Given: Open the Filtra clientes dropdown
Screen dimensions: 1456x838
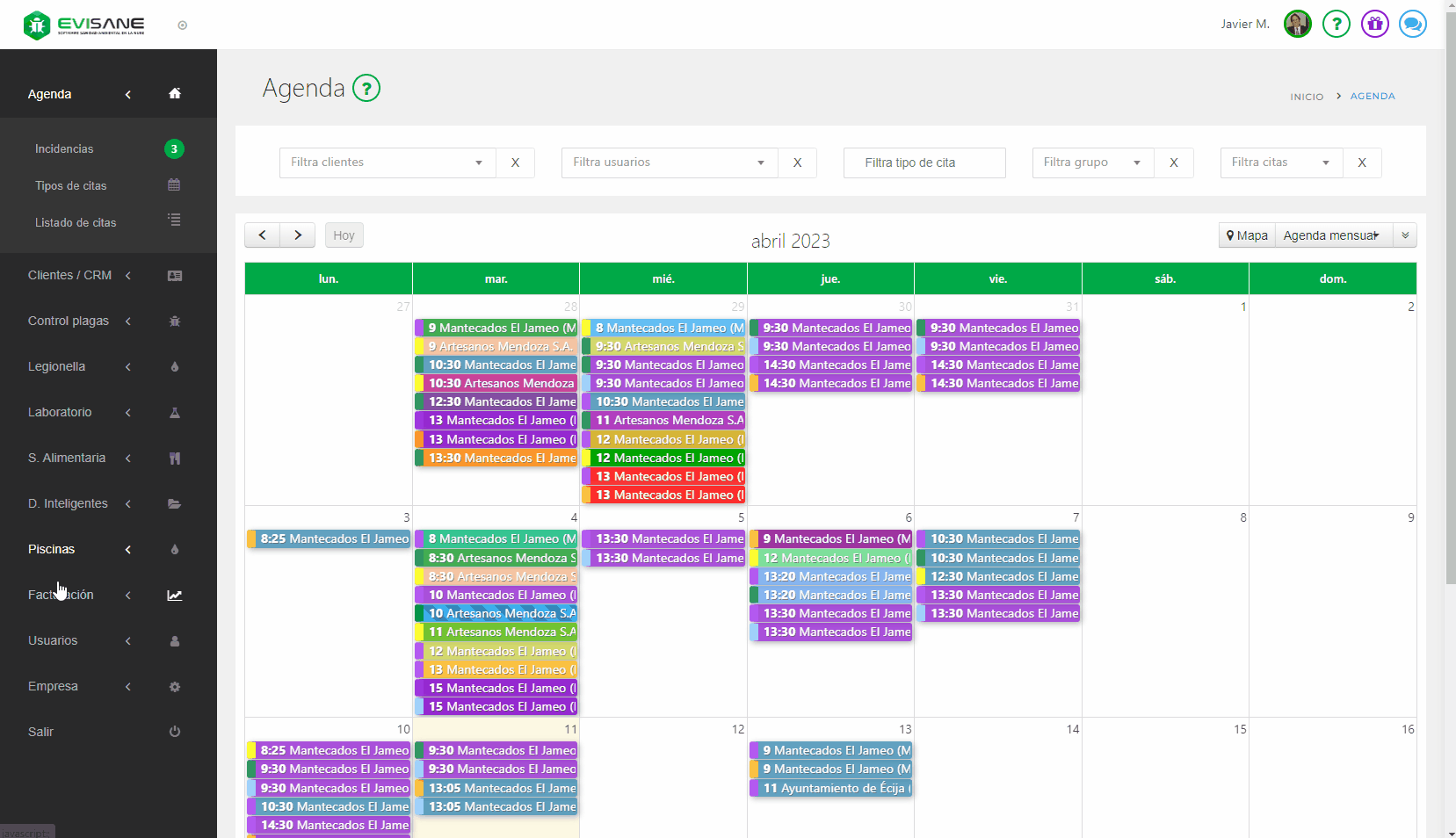Looking at the screenshot, I should (388, 163).
